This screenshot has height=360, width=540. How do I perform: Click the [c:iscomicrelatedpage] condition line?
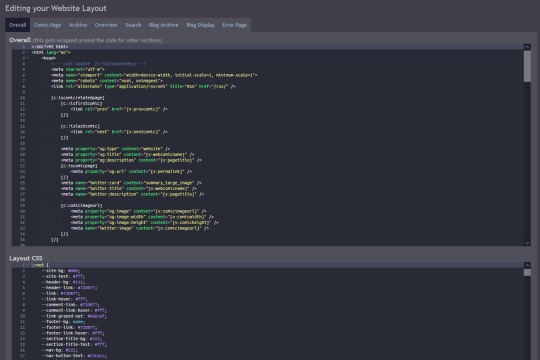pos(78,98)
